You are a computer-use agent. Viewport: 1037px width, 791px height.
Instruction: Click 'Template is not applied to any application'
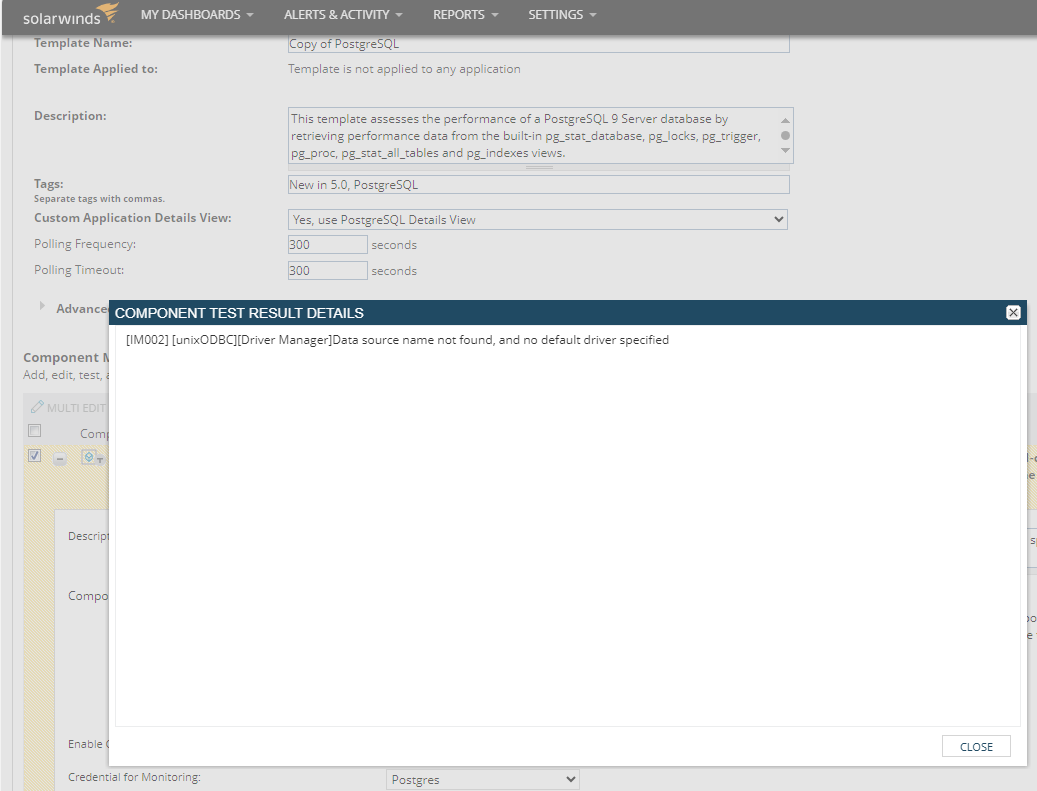pyautogui.click(x=404, y=69)
